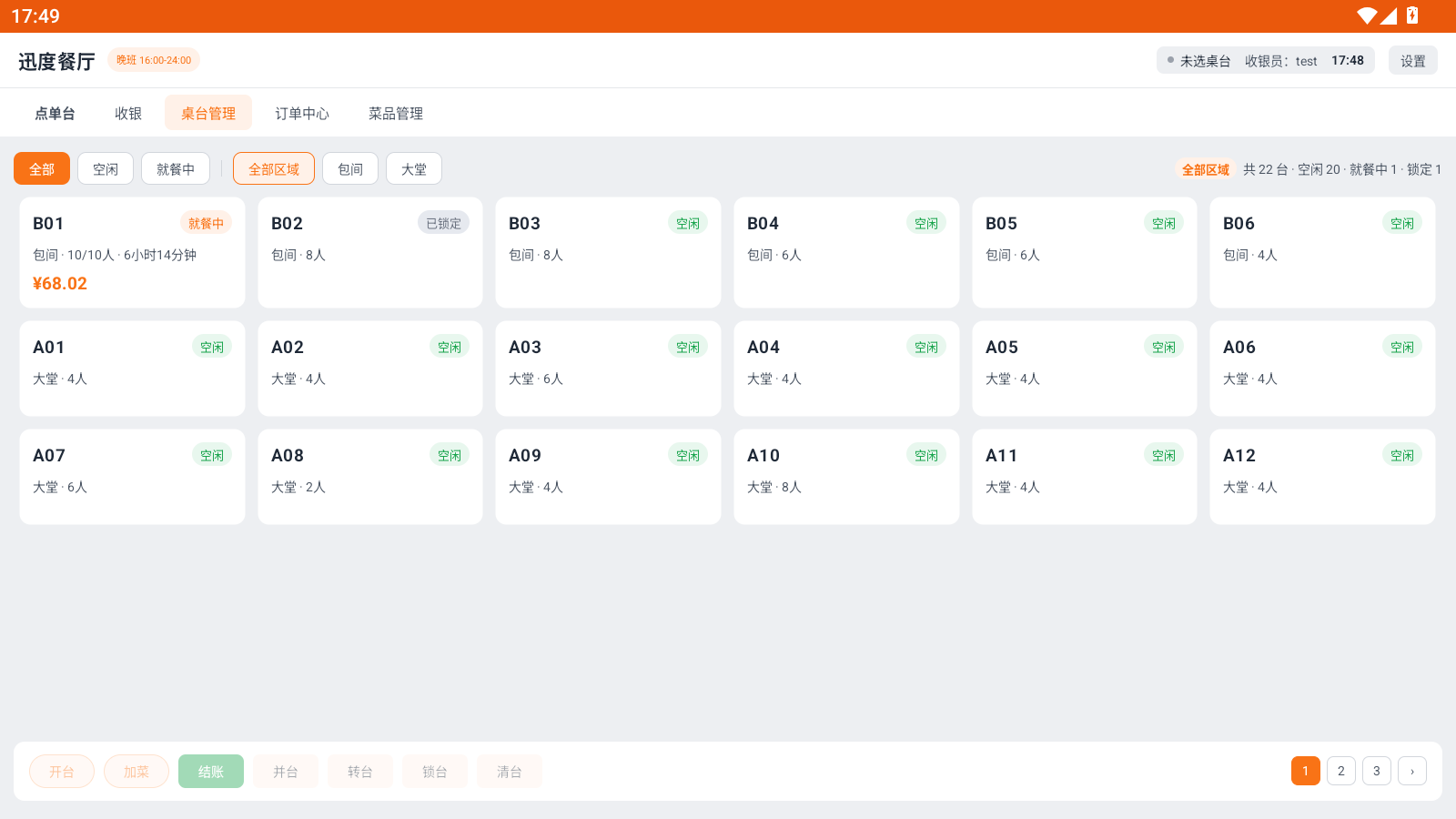This screenshot has width=1456, height=819.
Task: Open the 点单台 tab
Action: pos(55,114)
